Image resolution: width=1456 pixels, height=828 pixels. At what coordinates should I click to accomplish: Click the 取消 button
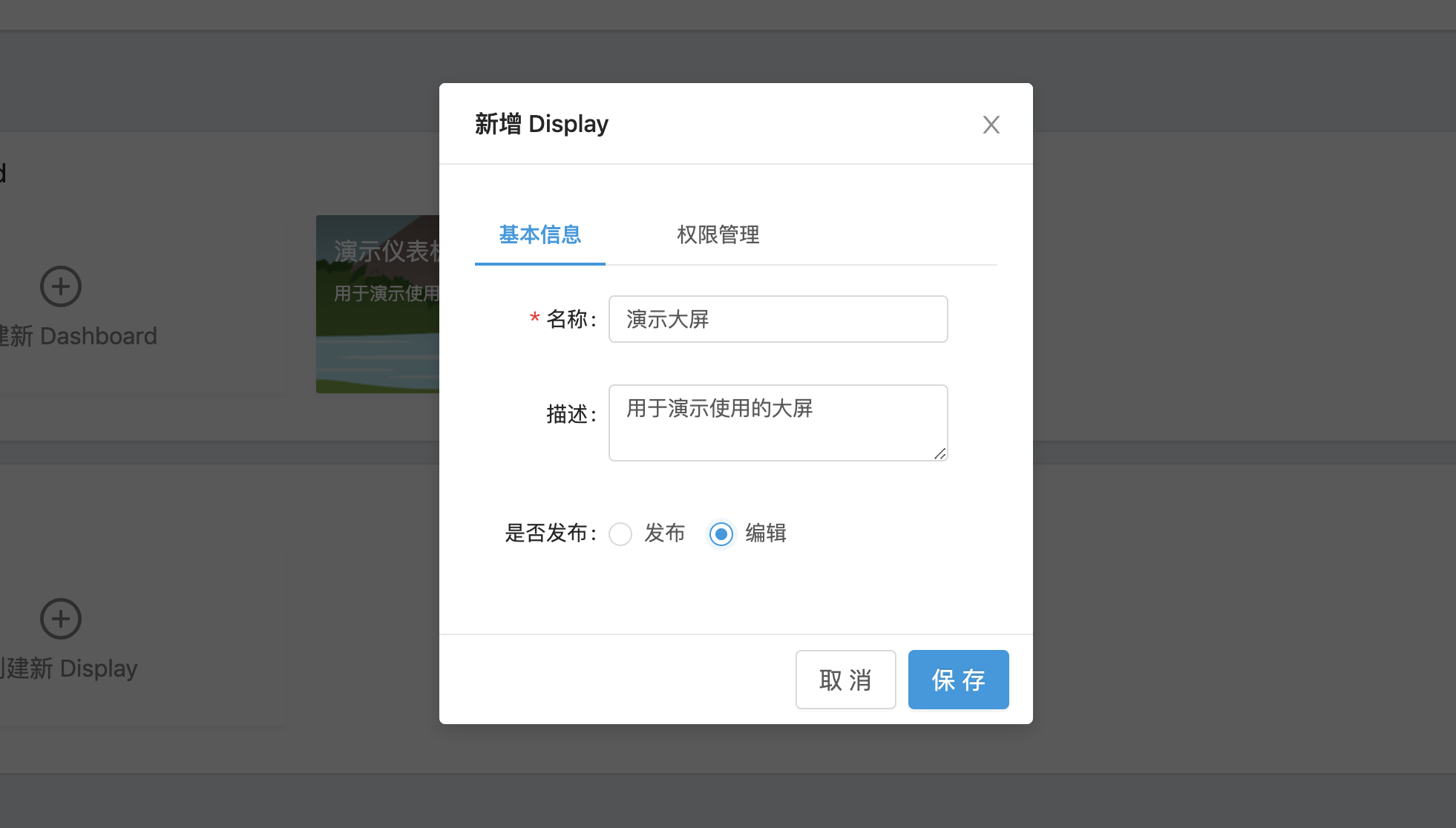pos(845,680)
